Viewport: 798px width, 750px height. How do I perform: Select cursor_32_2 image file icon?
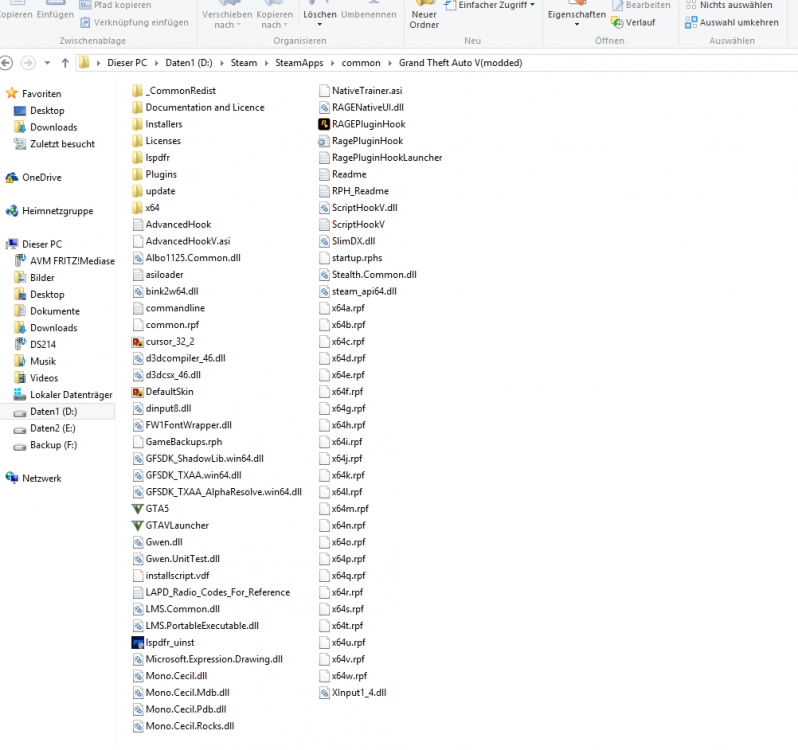[137, 341]
